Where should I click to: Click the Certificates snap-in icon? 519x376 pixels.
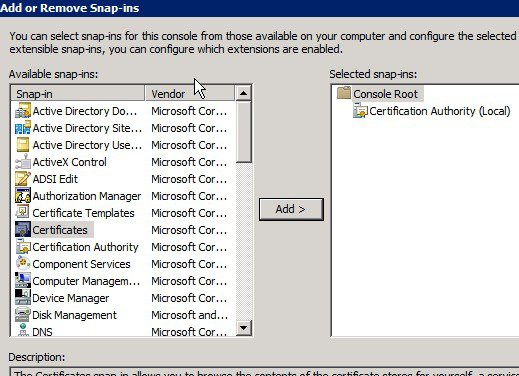(x=23, y=230)
